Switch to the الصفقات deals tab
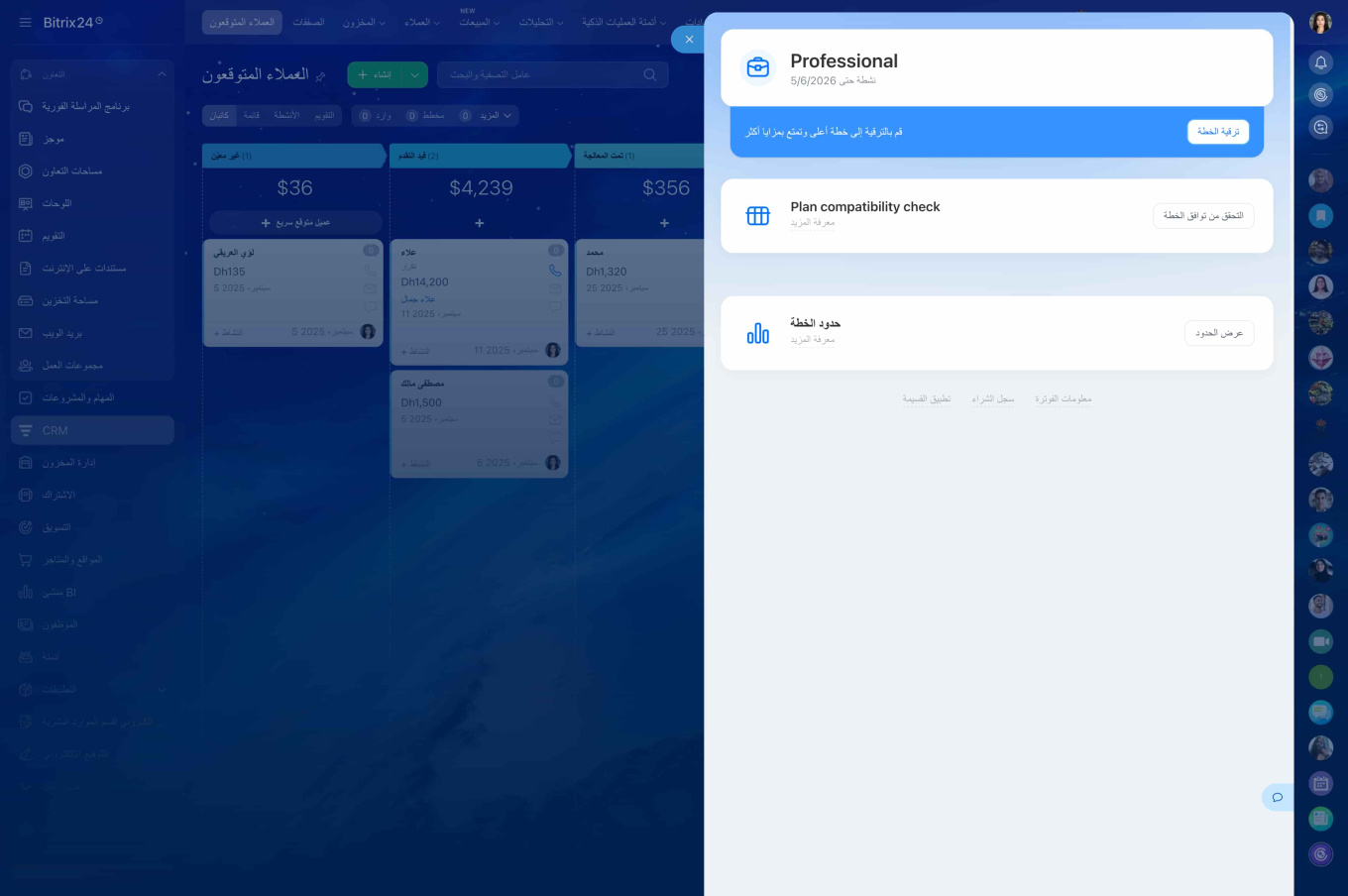Viewport: 1348px width, 896px height. [308, 22]
